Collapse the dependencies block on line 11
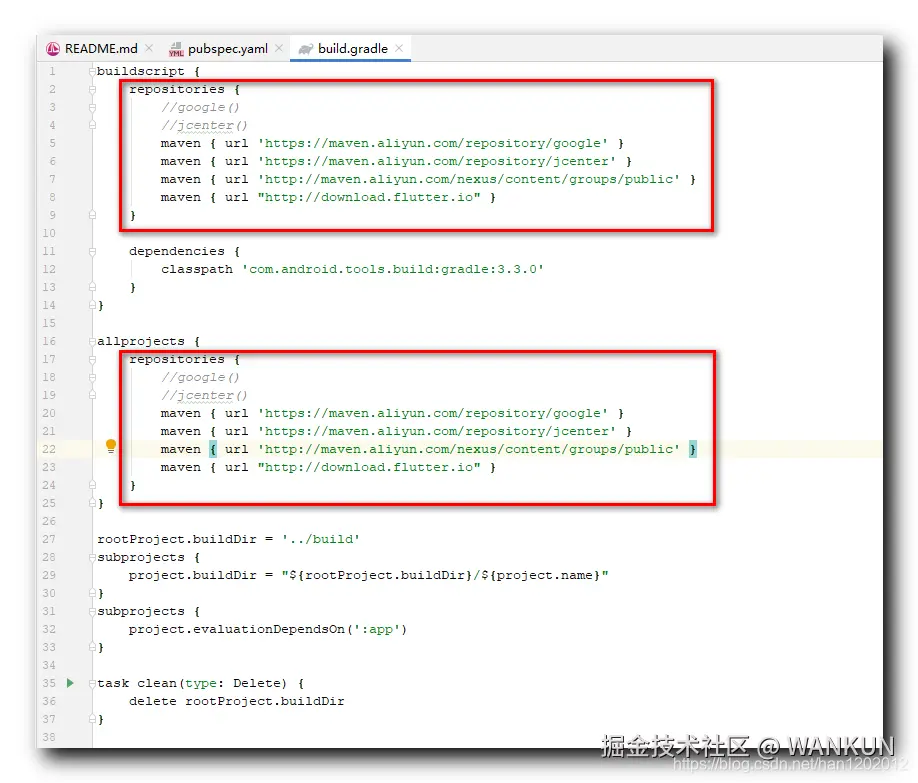Viewport: 918px width, 783px height. tap(93, 251)
